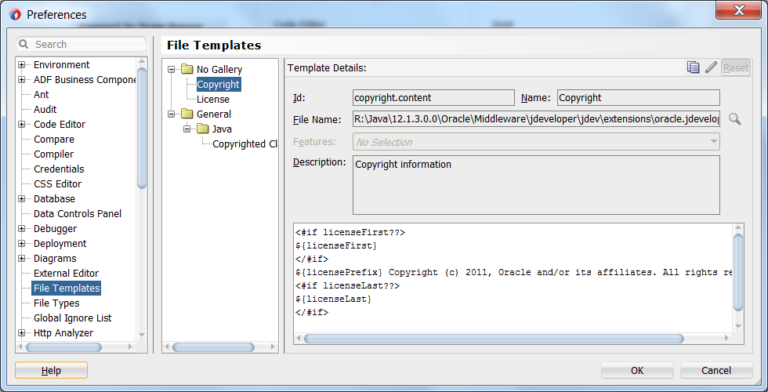
Task: Click the pencil edit template icon
Action: [x=711, y=68]
